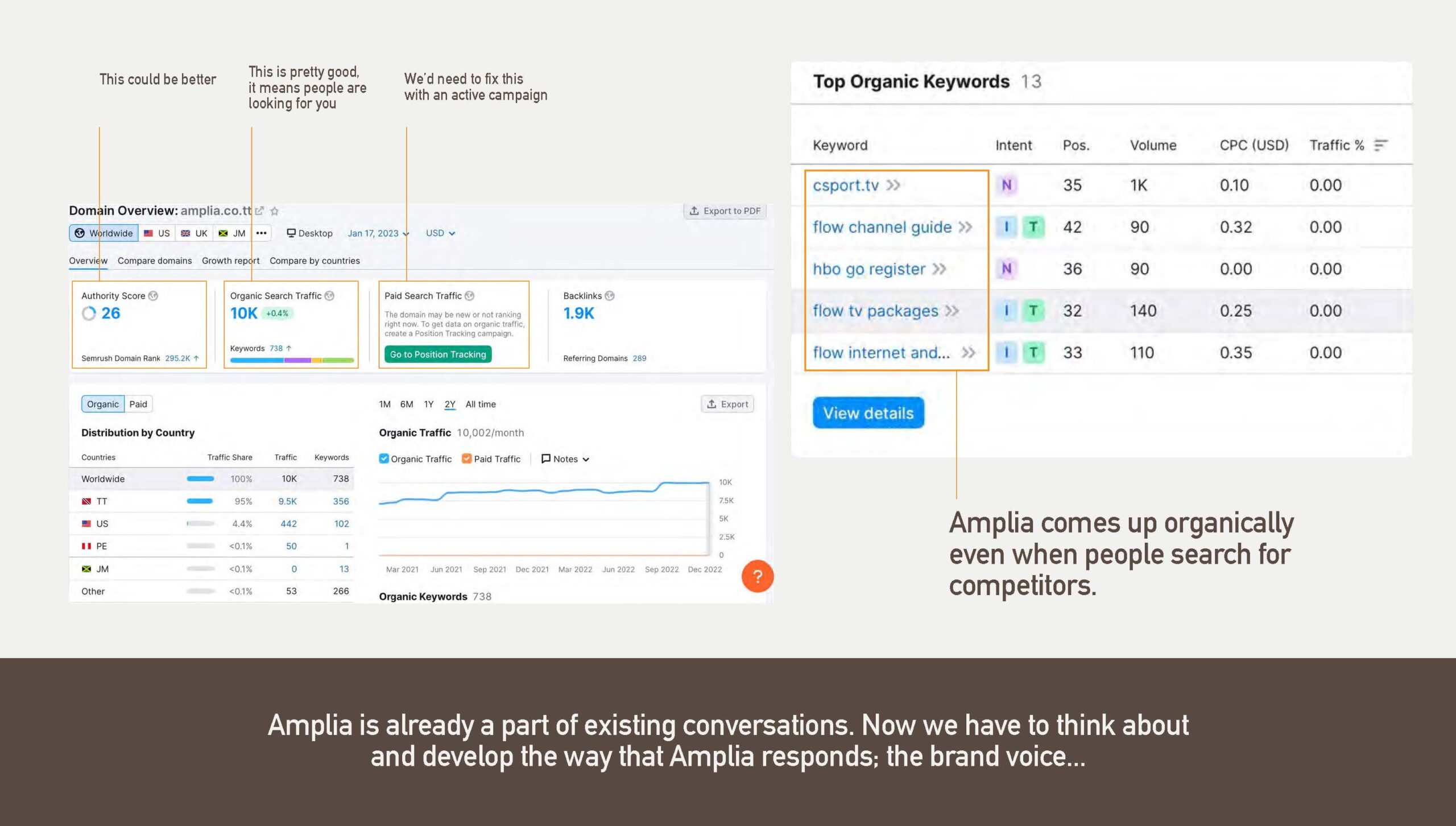
Task: Click the orange help question mark button
Action: pyautogui.click(x=757, y=576)
